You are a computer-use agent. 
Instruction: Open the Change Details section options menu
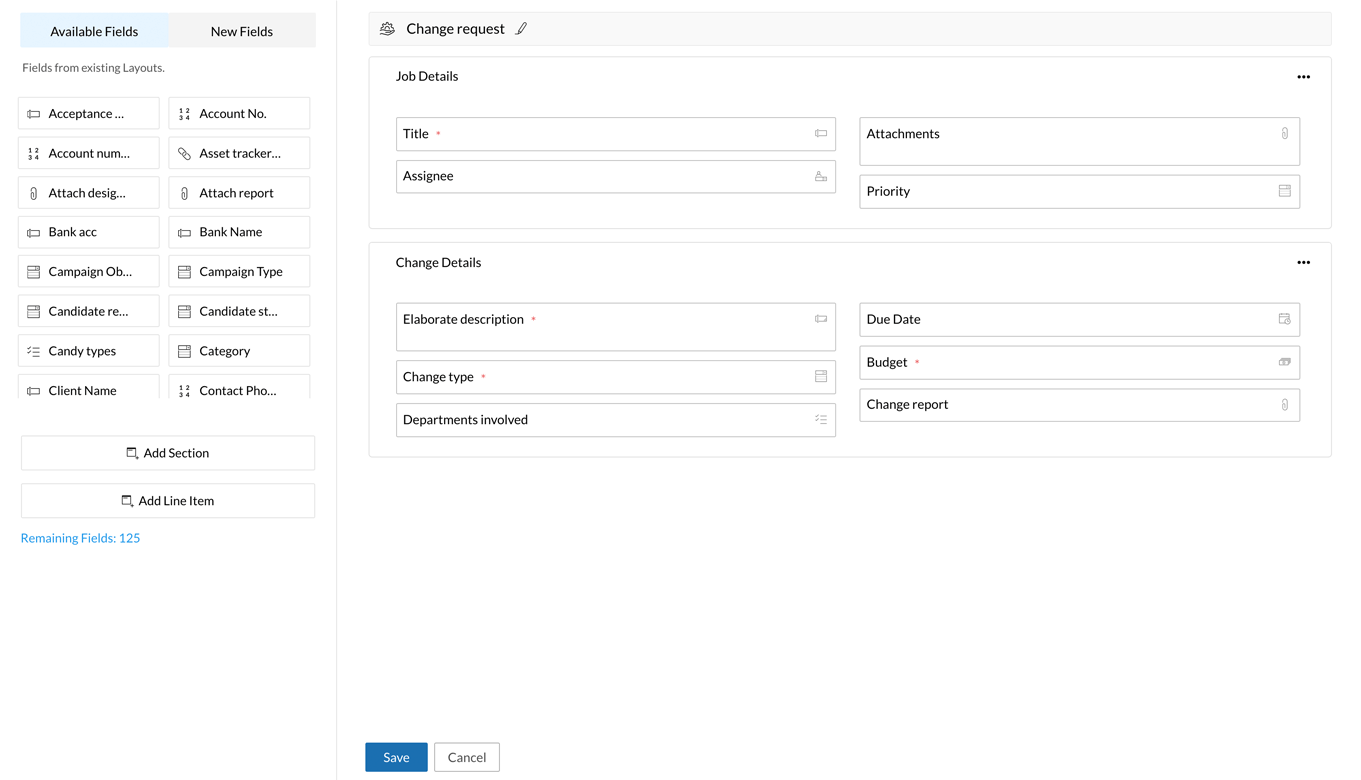1303,263
